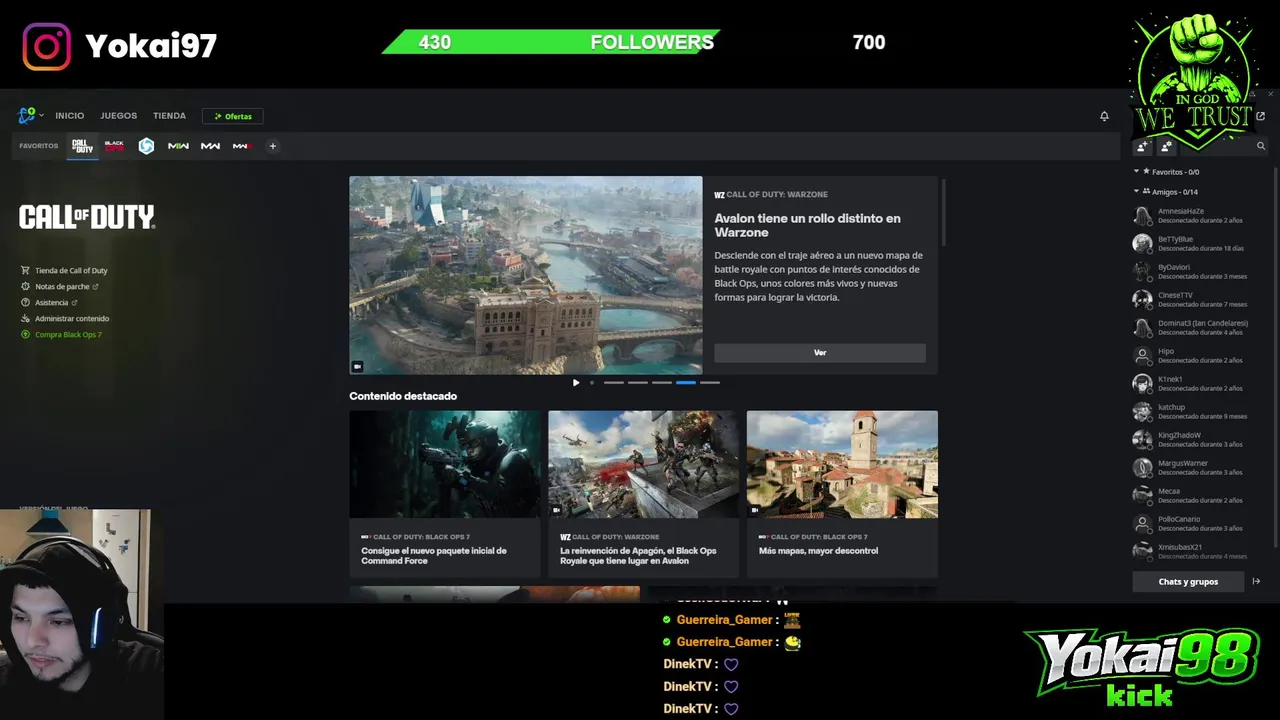Add a game to favorites bar
Image resolution: width=1280 pixels, height=720 pixels.
click(272, 146)
